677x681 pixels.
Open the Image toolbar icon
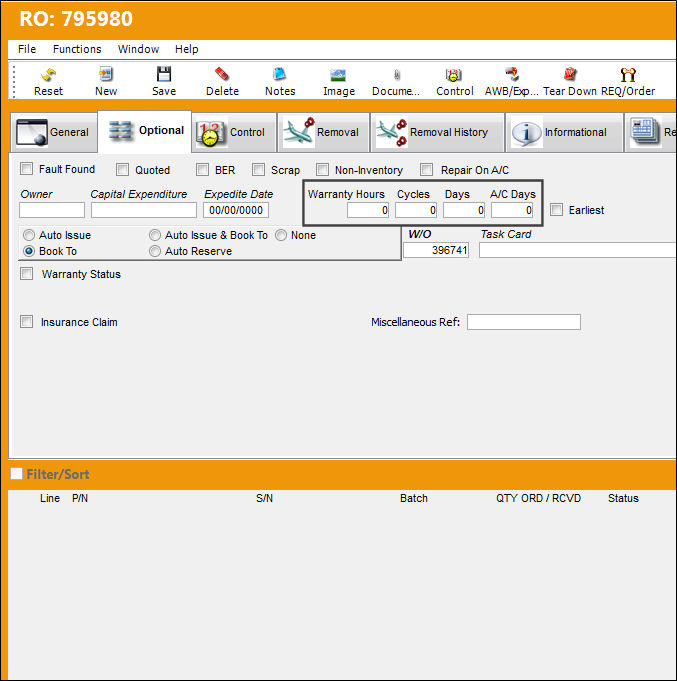pyautogui.click(x=339, y=81)
